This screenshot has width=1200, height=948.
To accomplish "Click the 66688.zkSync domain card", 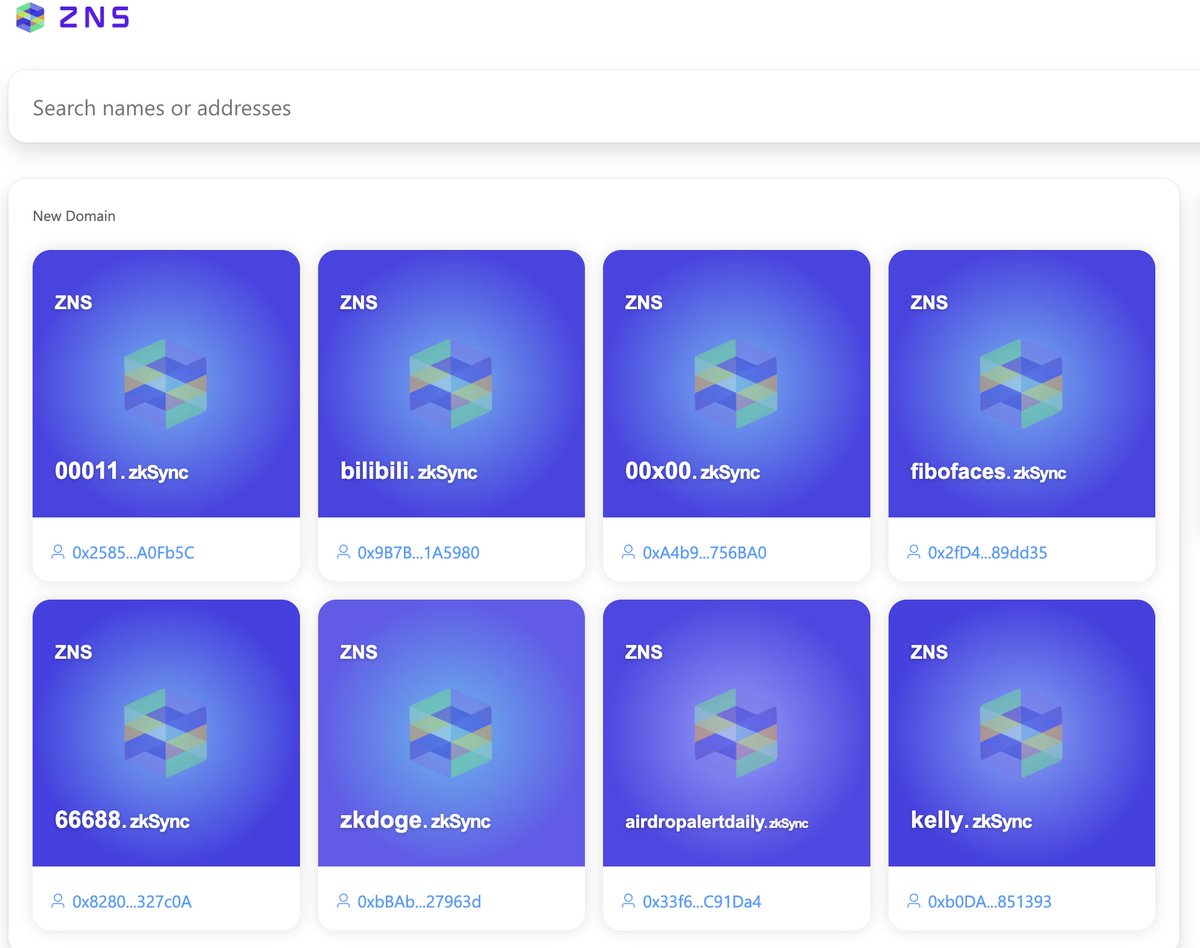I will pyautogui.click(x=166, y=732).
